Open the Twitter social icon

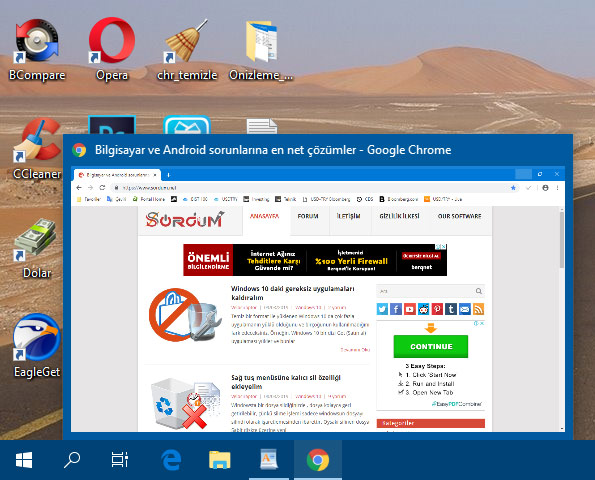click(x=382, y=309)
